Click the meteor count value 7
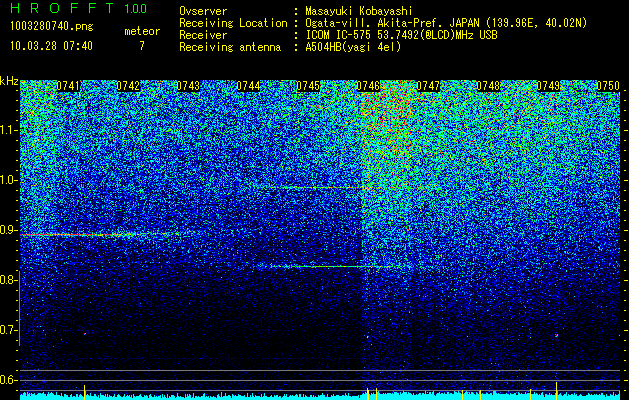This screenshot has height=400, width=629. point(142,46)
